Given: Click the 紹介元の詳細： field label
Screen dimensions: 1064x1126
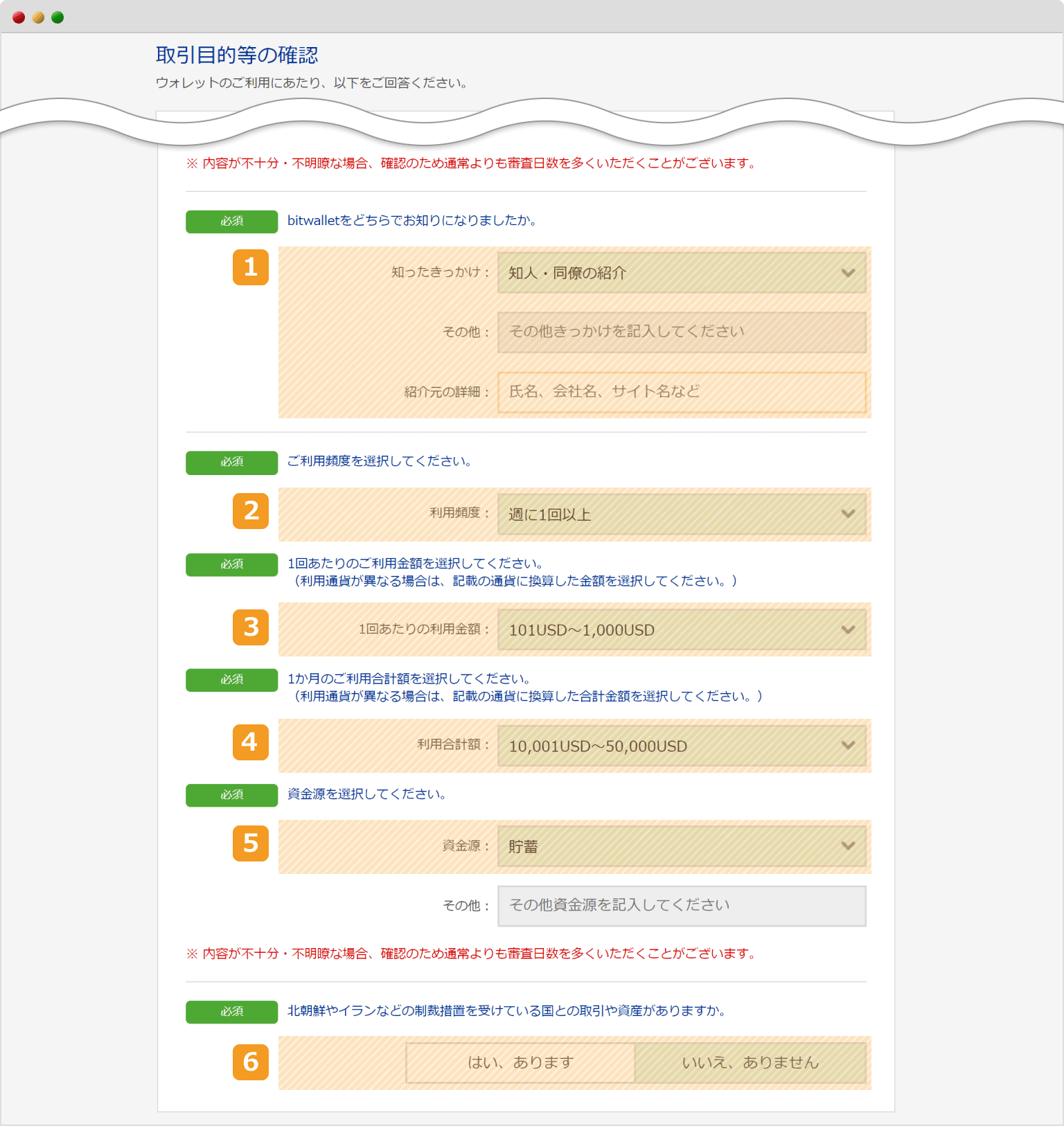Looking at the screenshot, I should point(447,392).
